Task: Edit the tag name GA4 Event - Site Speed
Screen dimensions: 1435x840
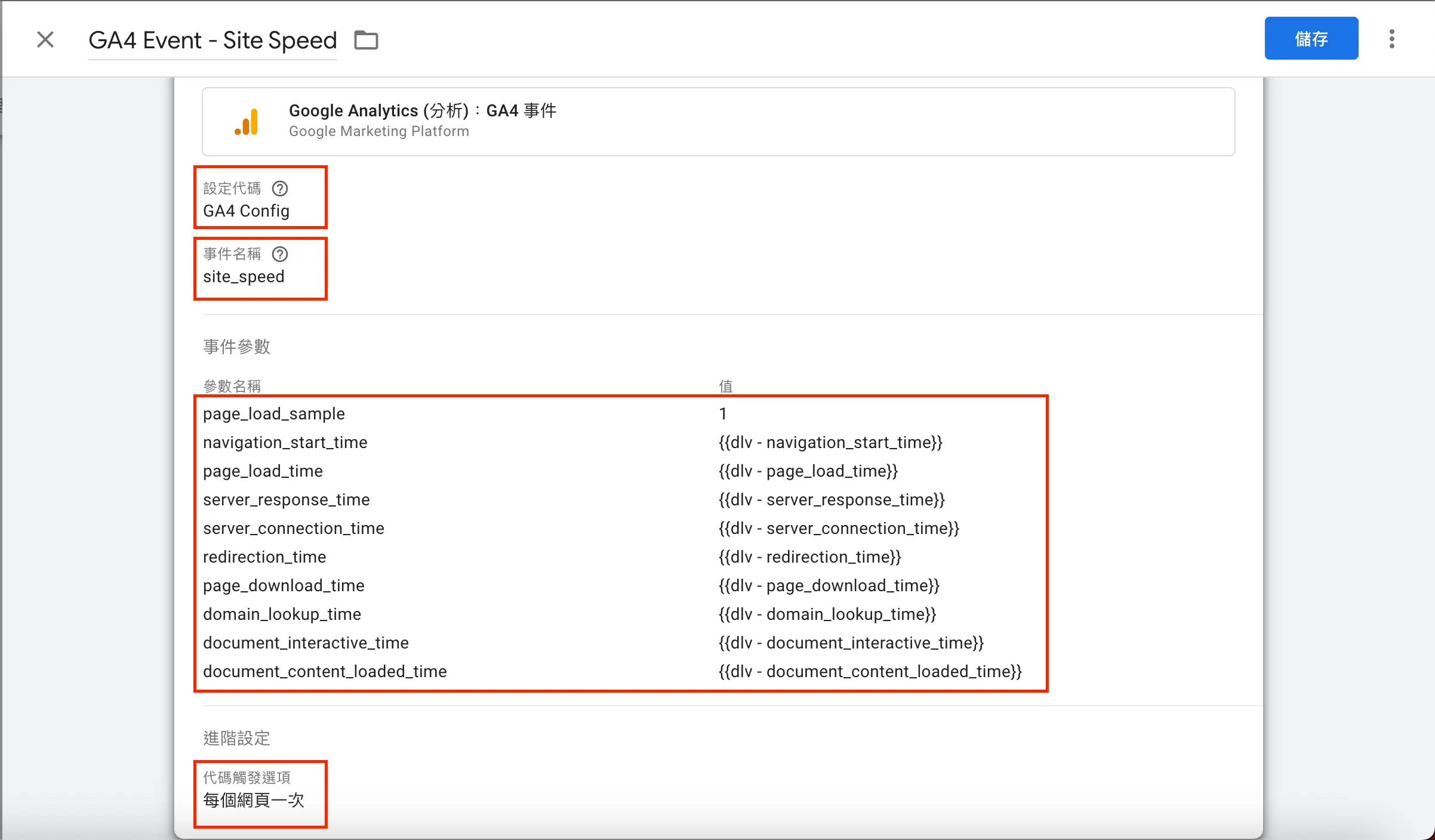Action: 213,41
